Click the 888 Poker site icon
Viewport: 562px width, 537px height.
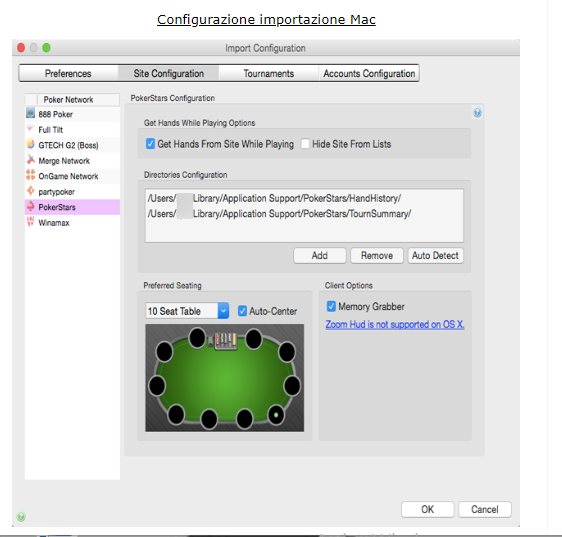(30, 113)
